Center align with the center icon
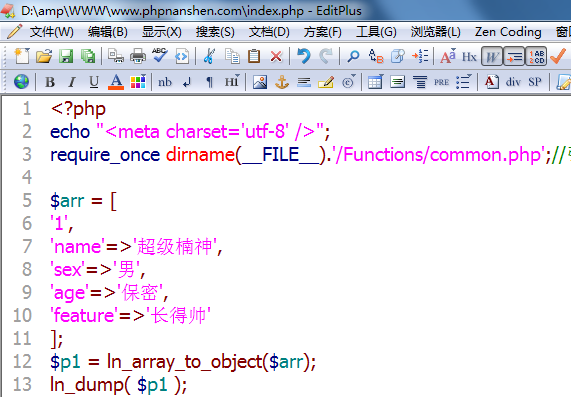Screen dimensions: 571x397 (x=420, y=82)
